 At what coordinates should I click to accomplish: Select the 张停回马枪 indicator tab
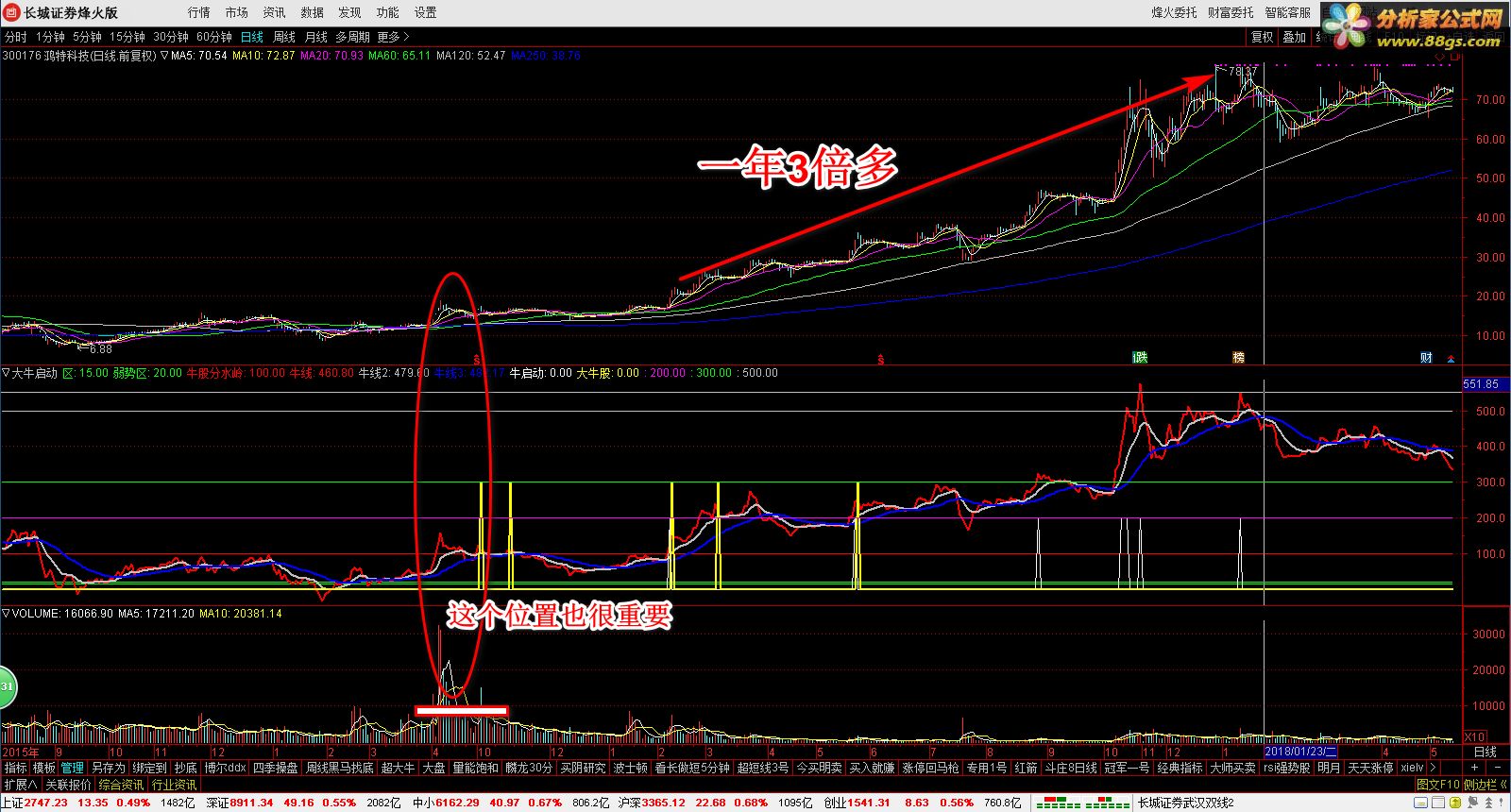click(x=930, y=768)
